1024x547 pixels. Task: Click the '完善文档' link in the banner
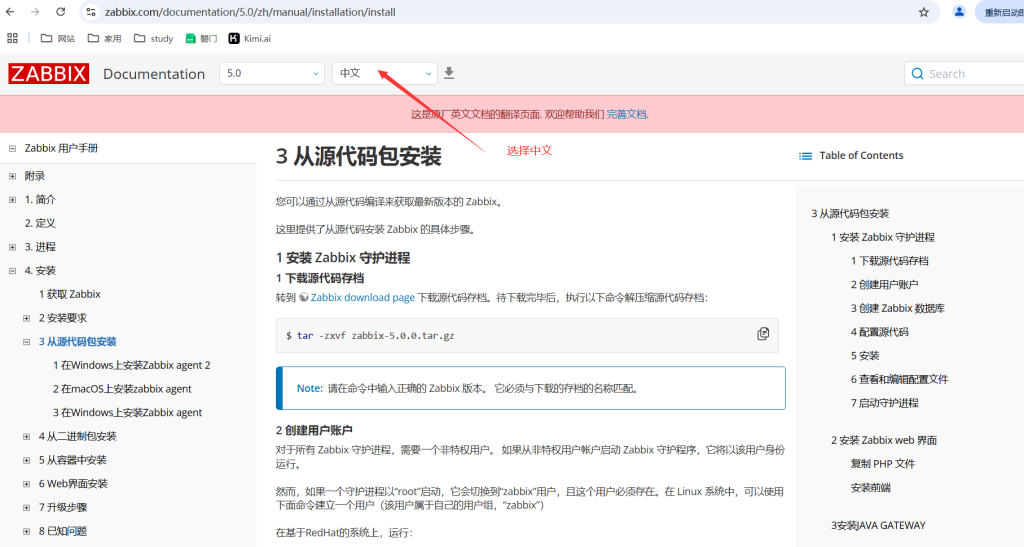pyautogui.click(x=627, y=115)
